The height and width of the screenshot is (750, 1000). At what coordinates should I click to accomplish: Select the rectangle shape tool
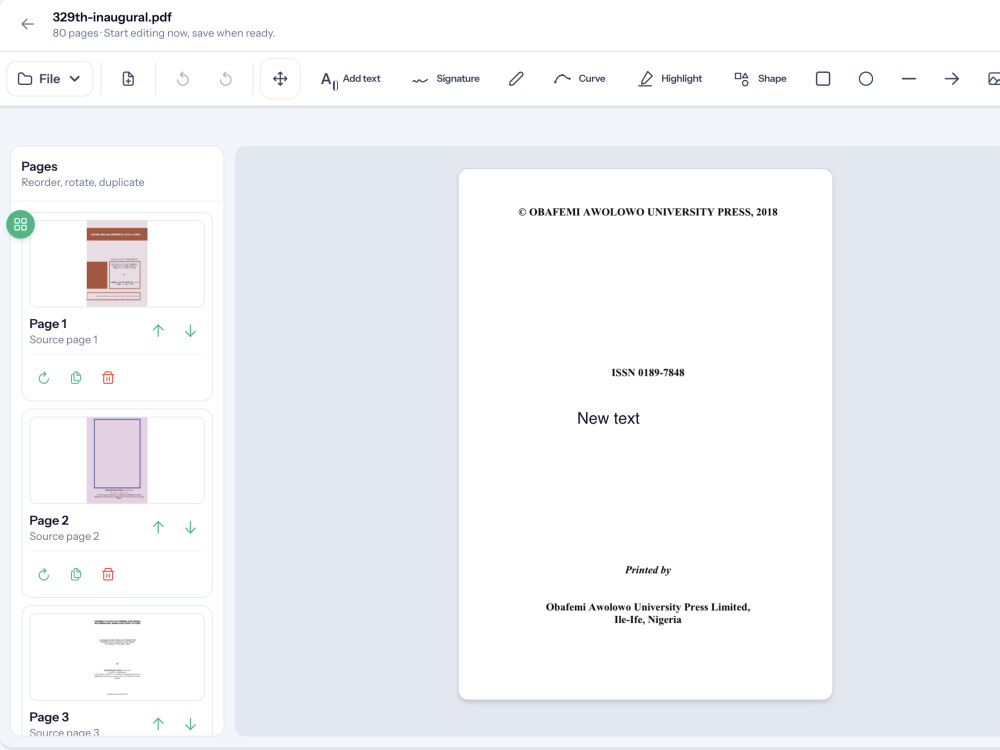(823, 79)
